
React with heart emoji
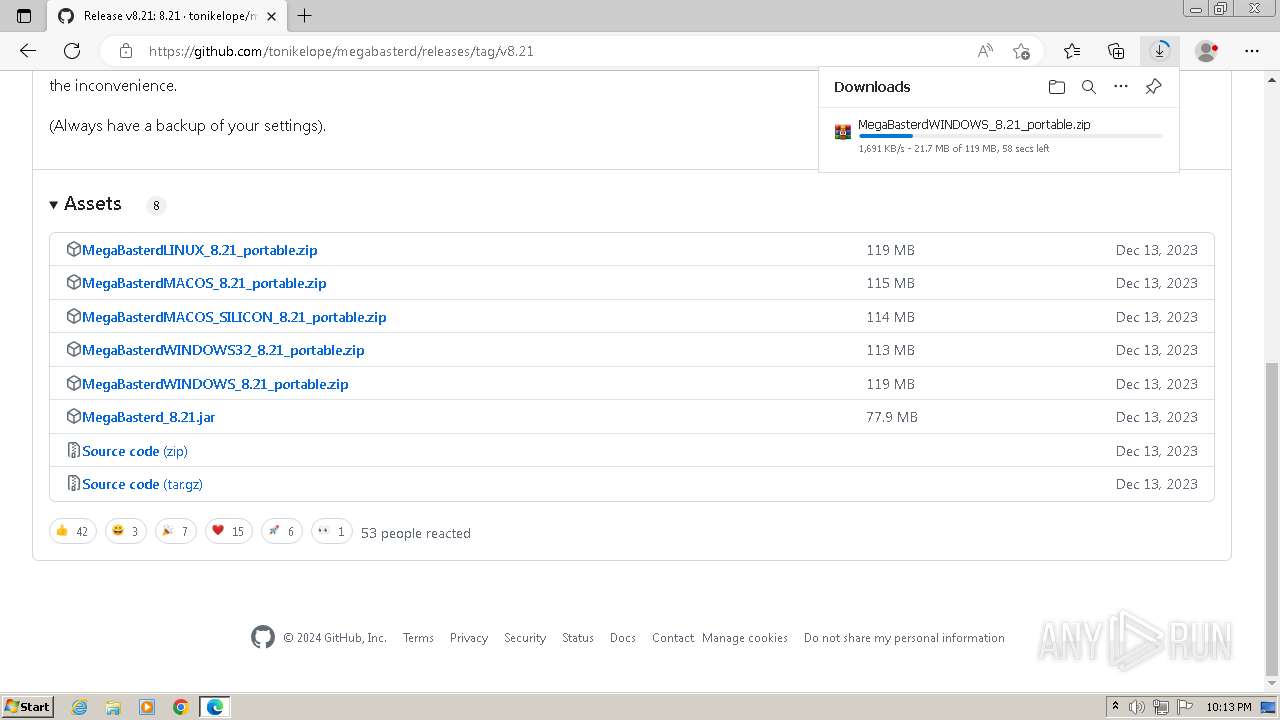[229, 531]
